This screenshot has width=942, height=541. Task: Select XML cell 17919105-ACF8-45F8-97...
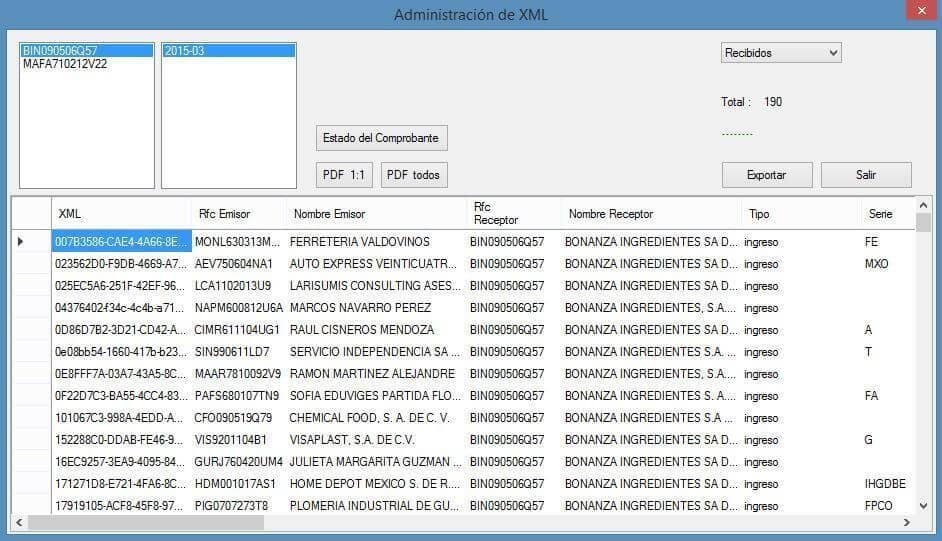[121, 506]
